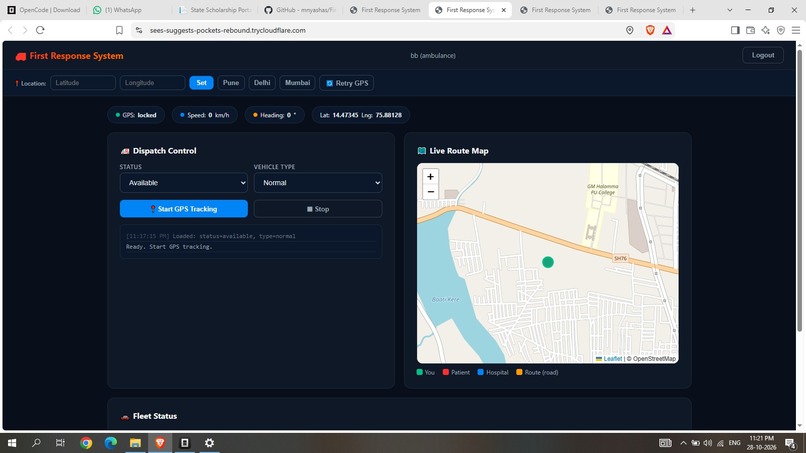Click the Latitude input field

[x=83, y=83]
